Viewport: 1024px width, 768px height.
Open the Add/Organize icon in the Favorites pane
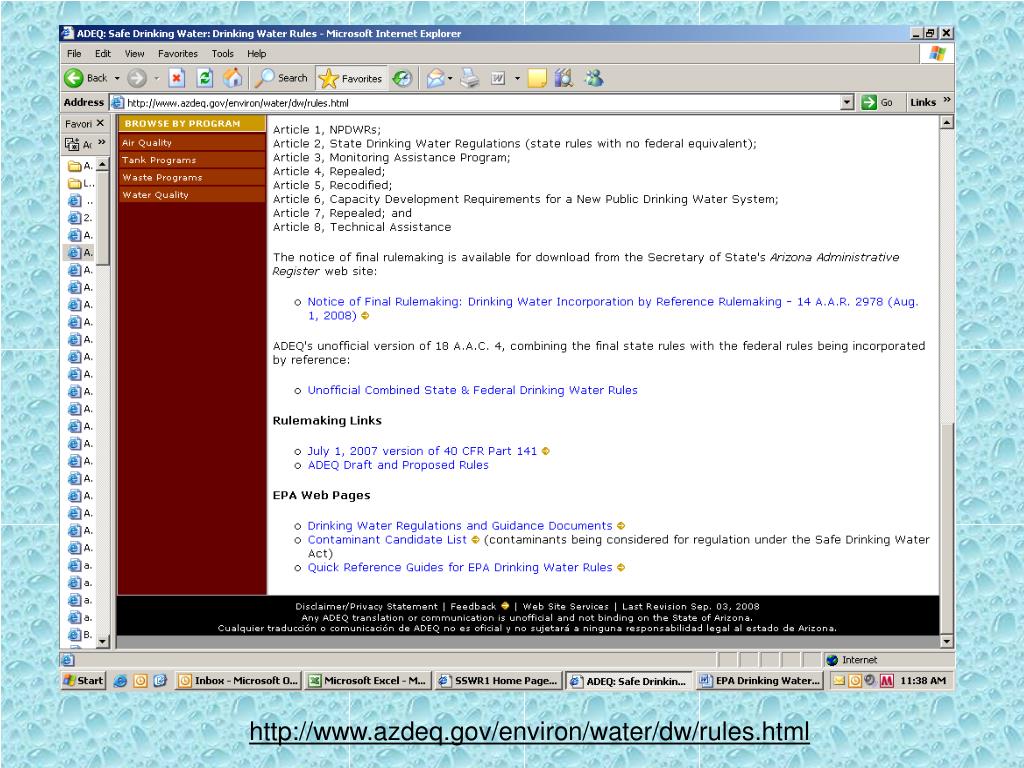tap(77, 144)
